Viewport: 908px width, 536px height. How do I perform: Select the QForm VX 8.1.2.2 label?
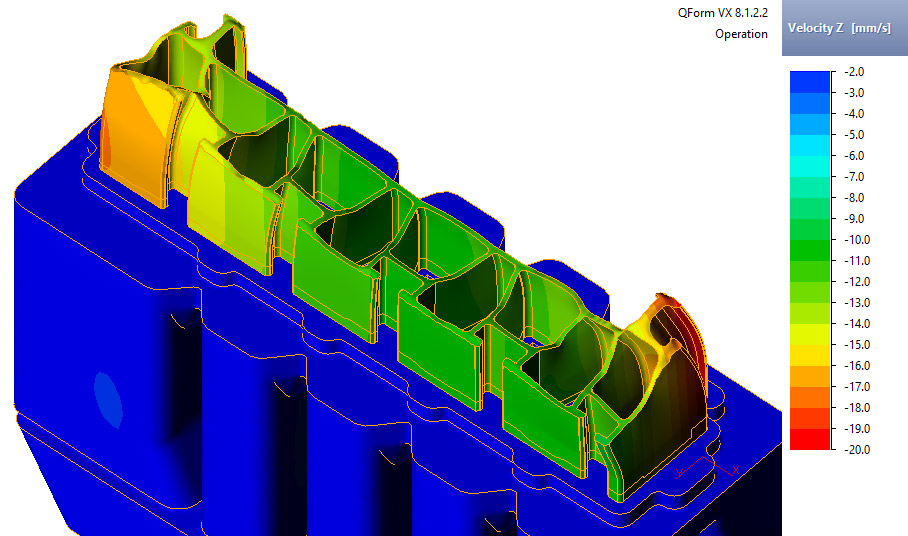(723, 13)
